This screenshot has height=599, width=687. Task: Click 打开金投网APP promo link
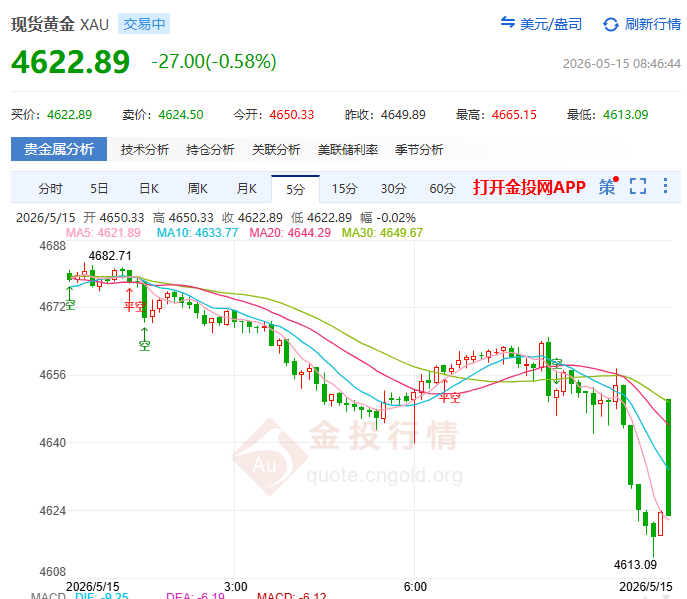pyautogui.click(x=529, y=187)
